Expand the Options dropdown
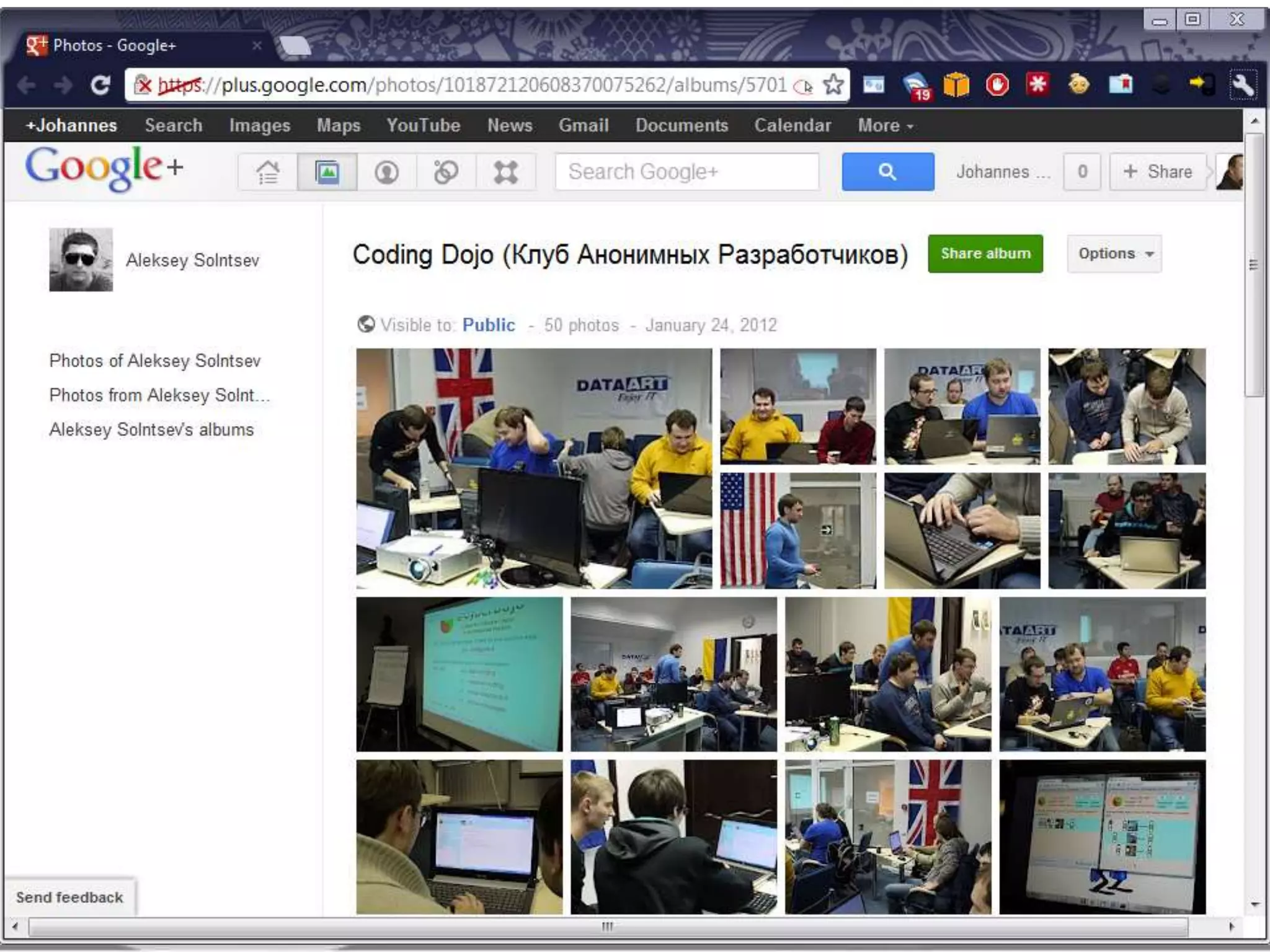1270x952 pixels. tap(1114, 253)
